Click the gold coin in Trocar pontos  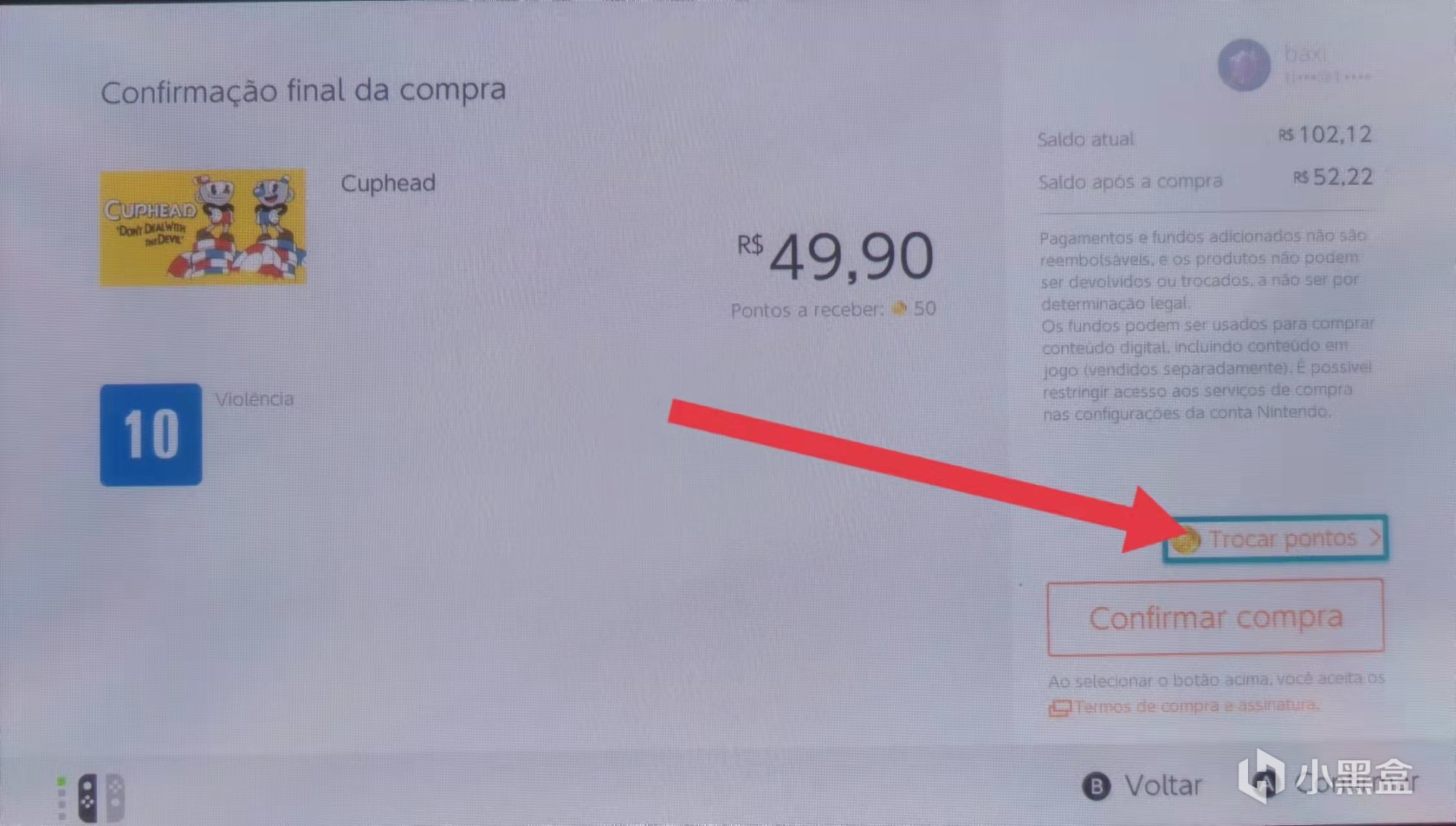[x=1186, y=540]
